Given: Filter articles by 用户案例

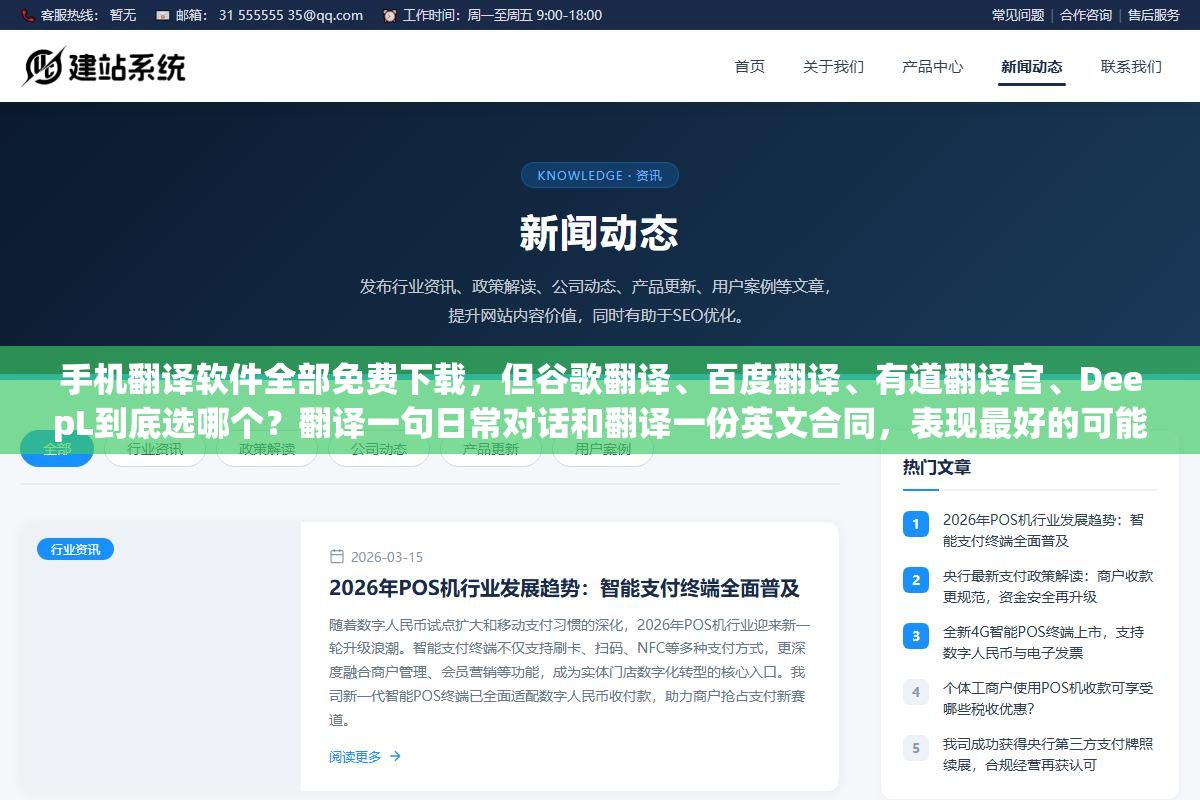Looking at the screenshot, I should point(603,449).
